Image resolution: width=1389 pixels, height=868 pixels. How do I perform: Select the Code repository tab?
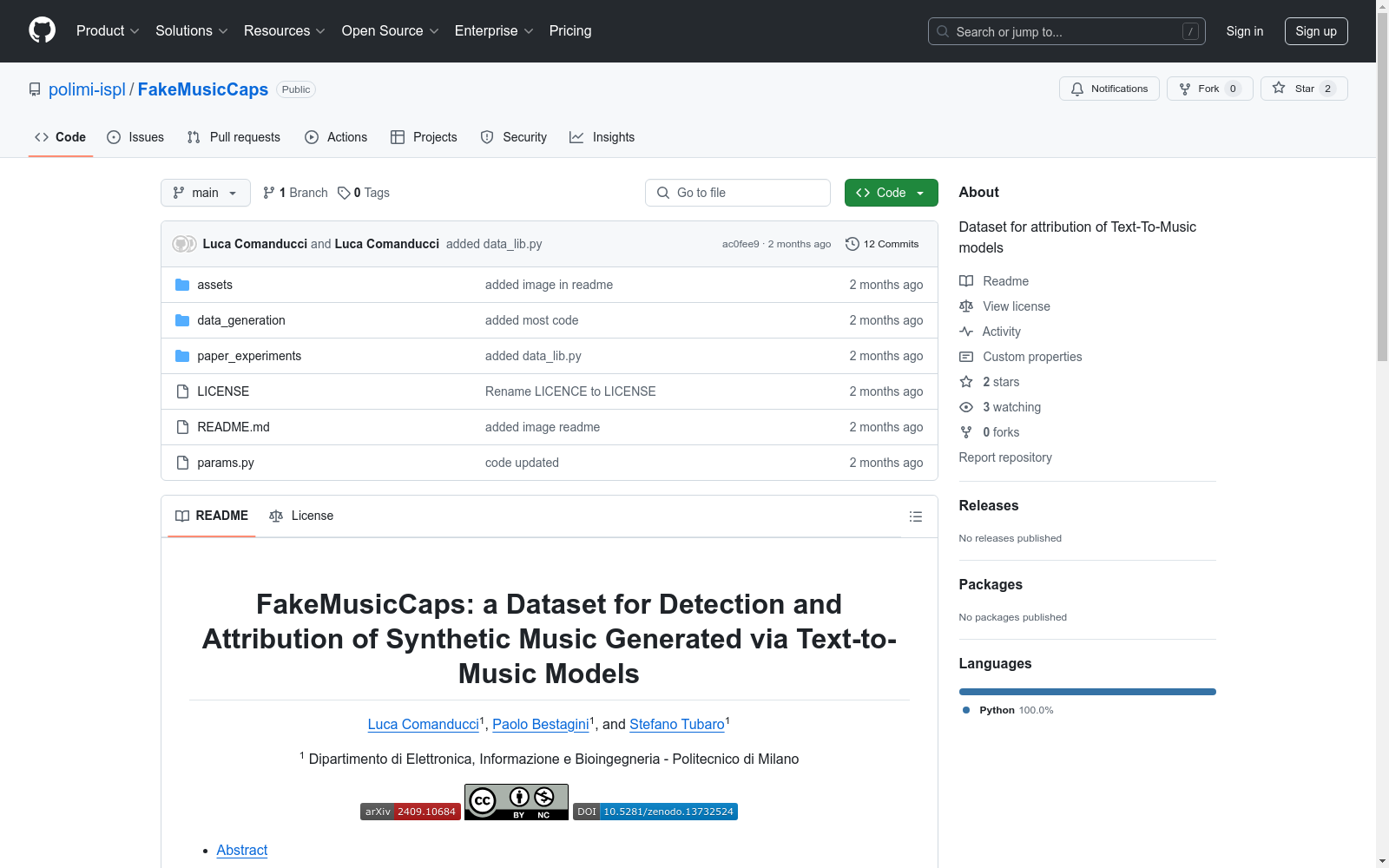61,137
